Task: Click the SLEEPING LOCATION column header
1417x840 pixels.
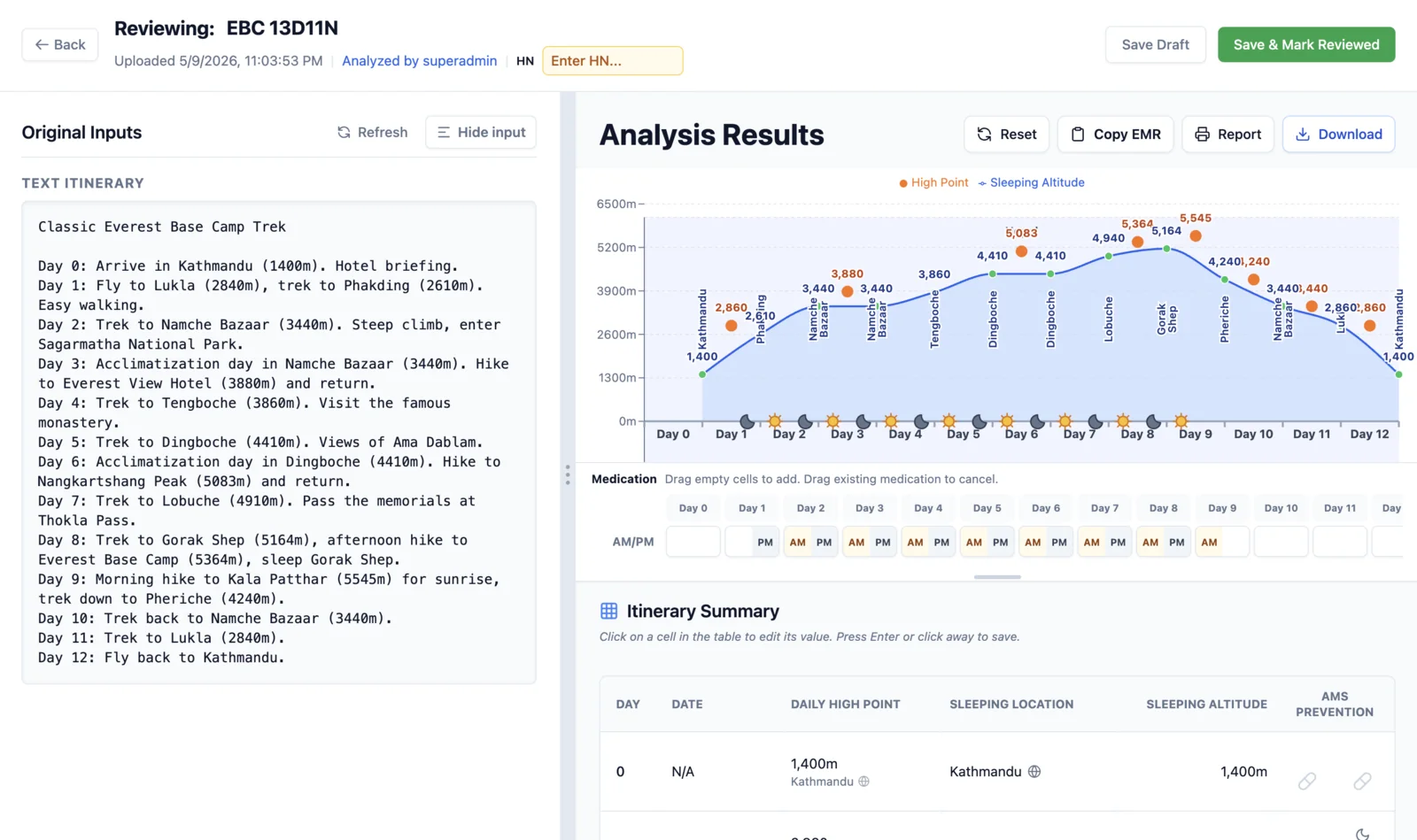Action: point(1011,705)
